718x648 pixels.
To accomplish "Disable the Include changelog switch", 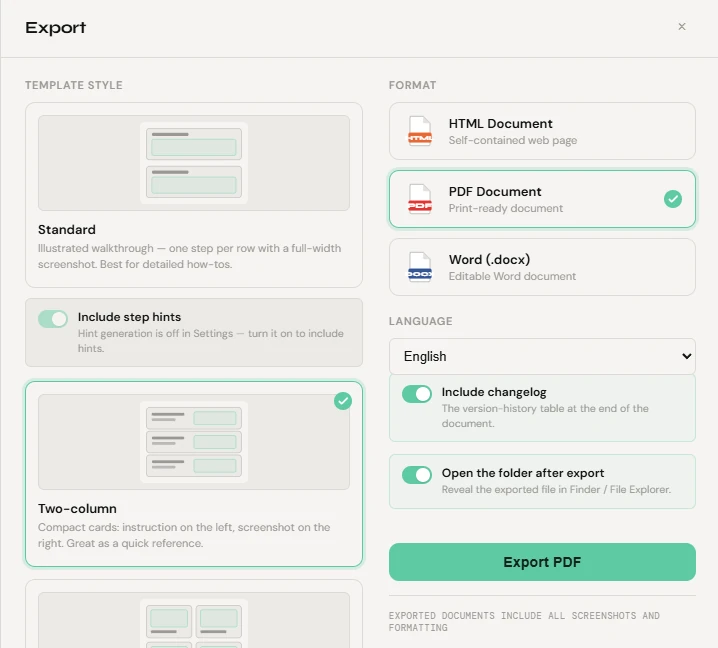I will (x=417, y=394).
